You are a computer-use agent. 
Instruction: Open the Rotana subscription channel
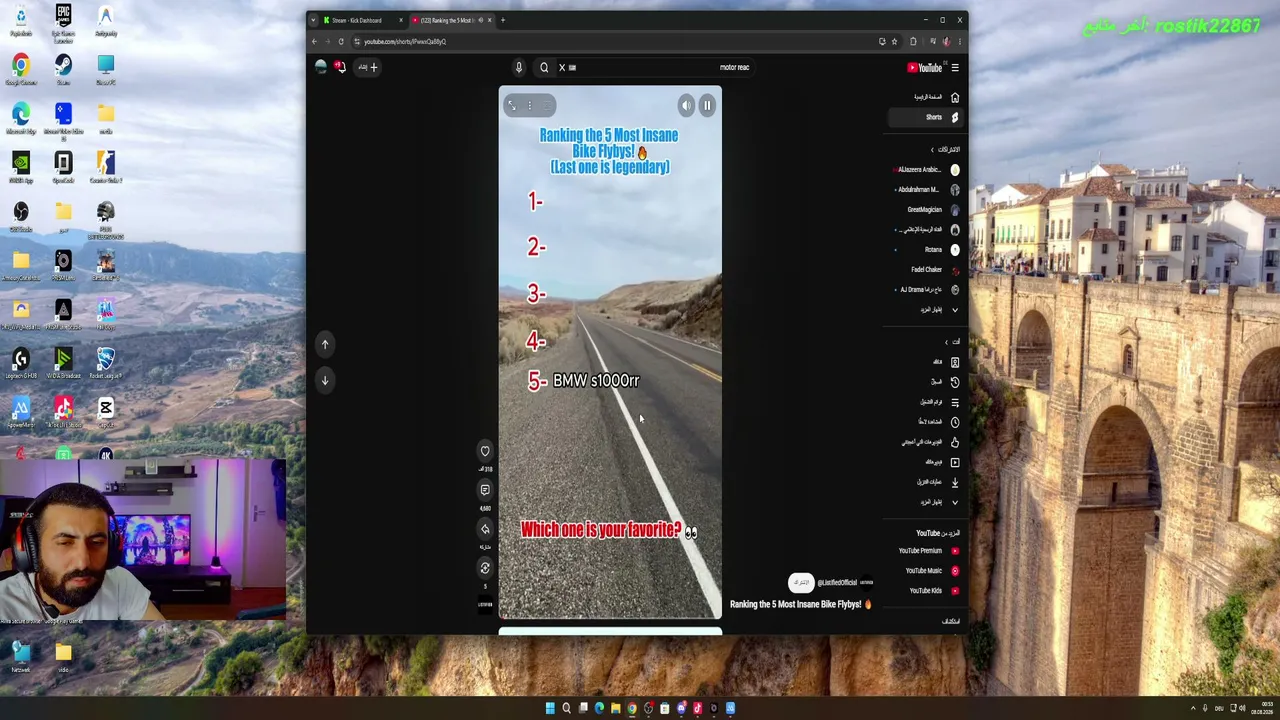[x=926, y=250]
